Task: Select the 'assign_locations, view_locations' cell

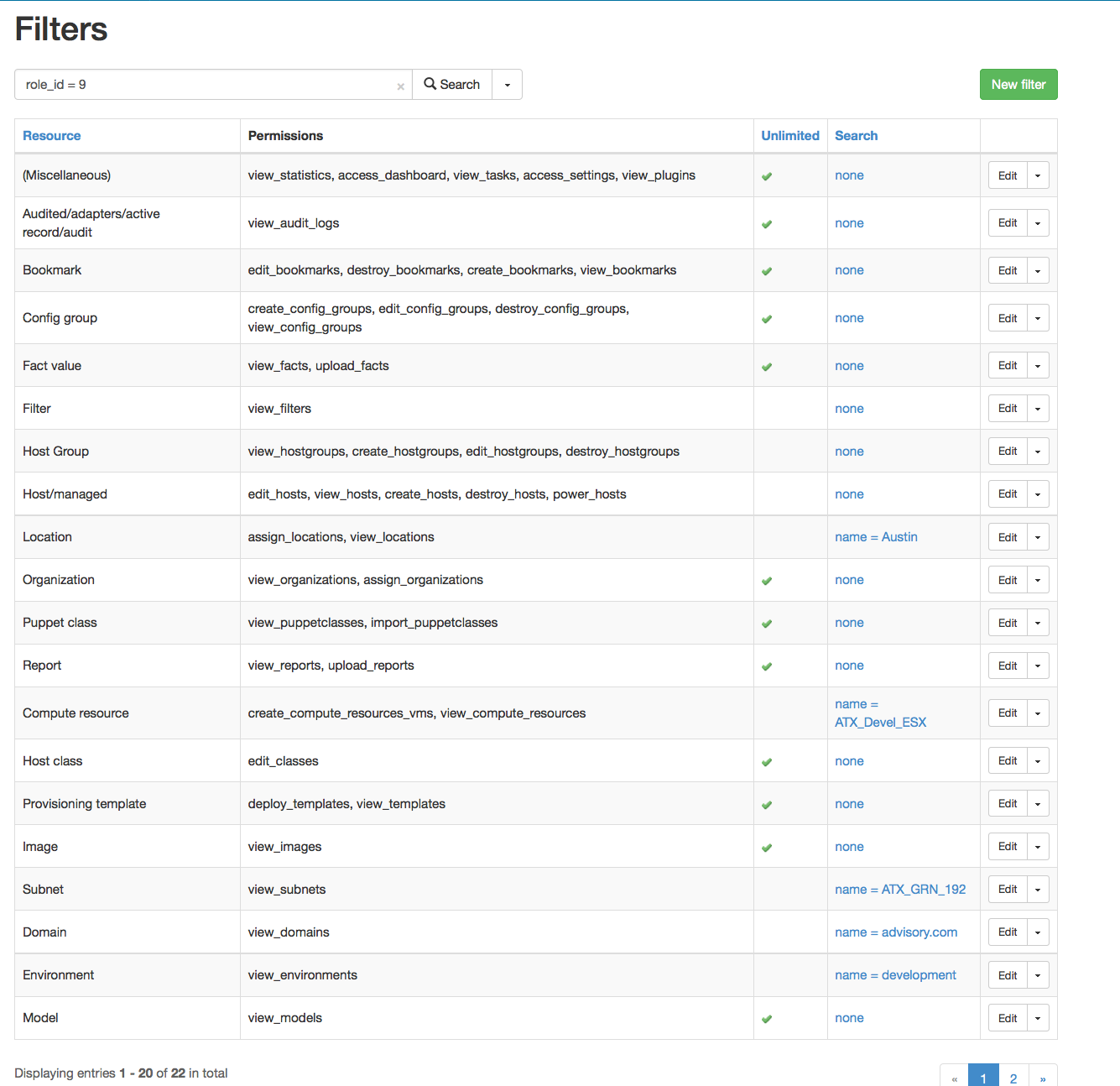Action: click(x=497, y=537)
